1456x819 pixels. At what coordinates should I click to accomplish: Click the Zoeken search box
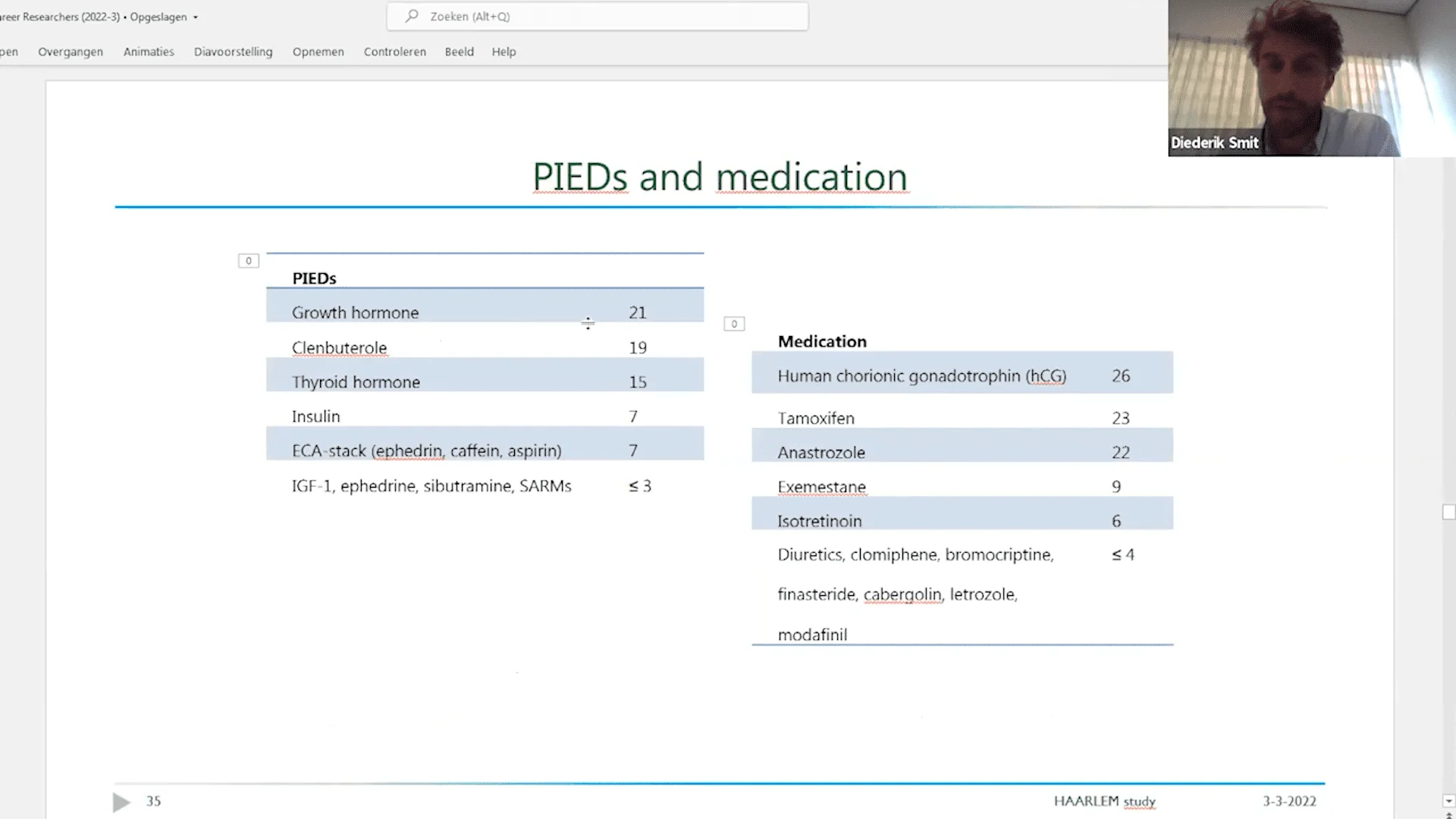click(598, 16)
